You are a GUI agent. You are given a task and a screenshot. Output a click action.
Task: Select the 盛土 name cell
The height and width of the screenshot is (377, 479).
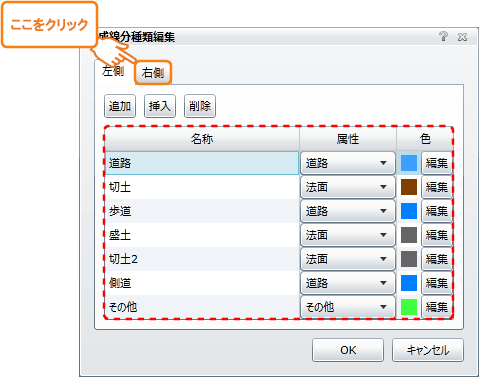tap(202, 235)
